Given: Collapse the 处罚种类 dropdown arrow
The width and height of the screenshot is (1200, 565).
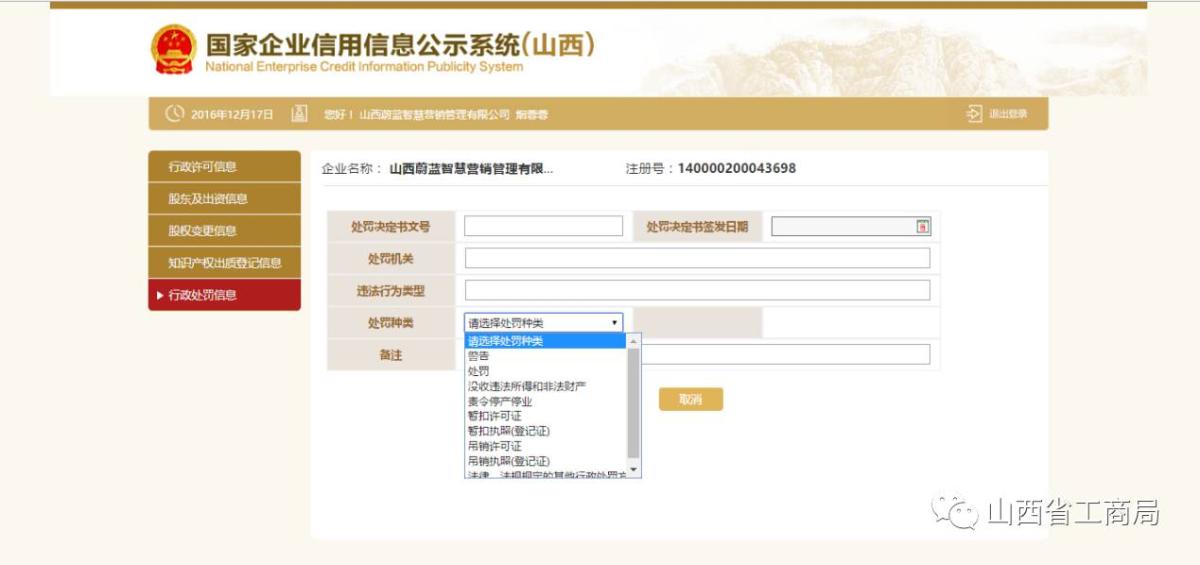Looking at the screenshot, I should click(x=614, y=323).
